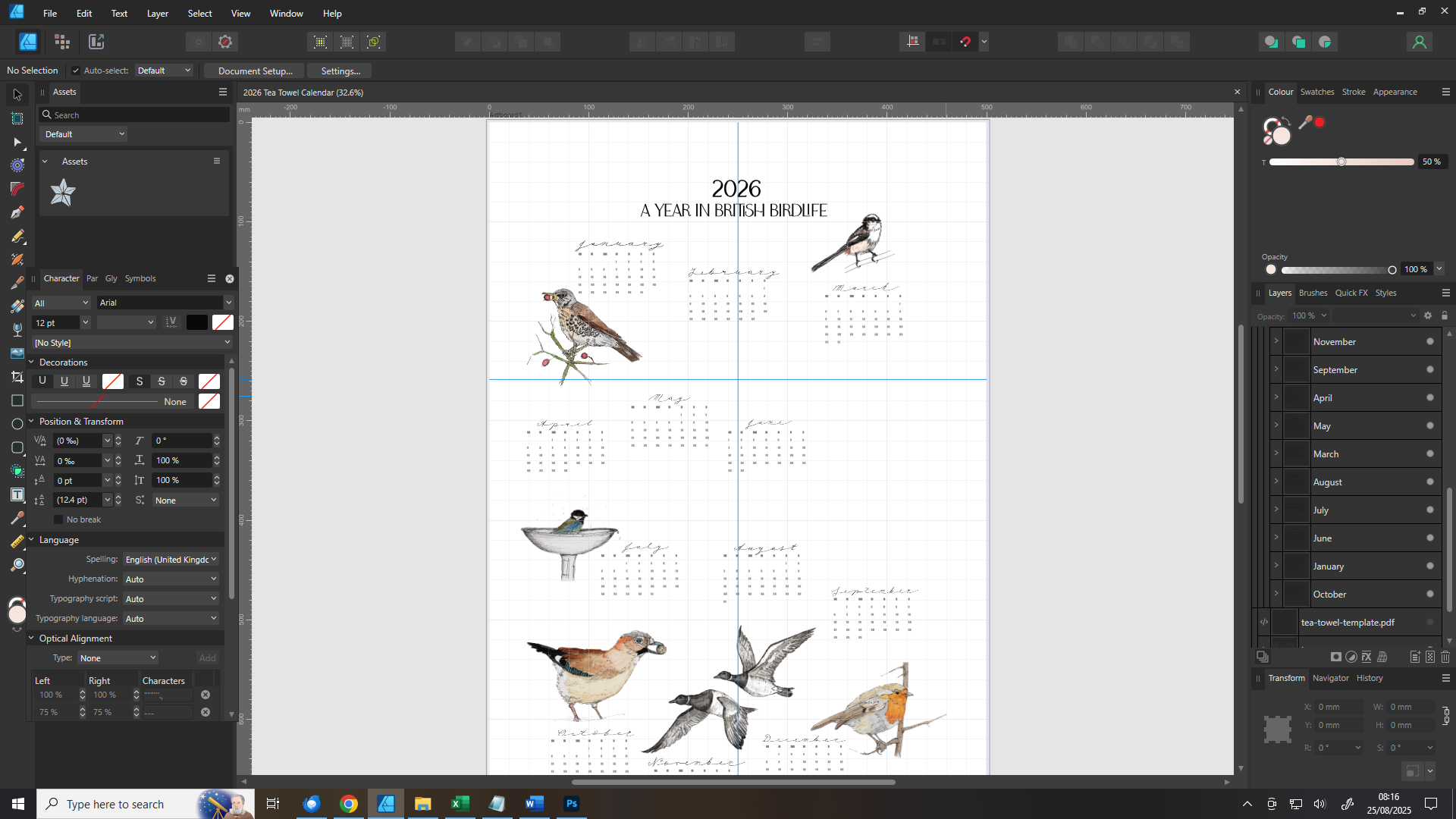This screenshot has width=1456, height=819.
Task: Toggle Auto-select checkbox
Action: pos(76,71)
